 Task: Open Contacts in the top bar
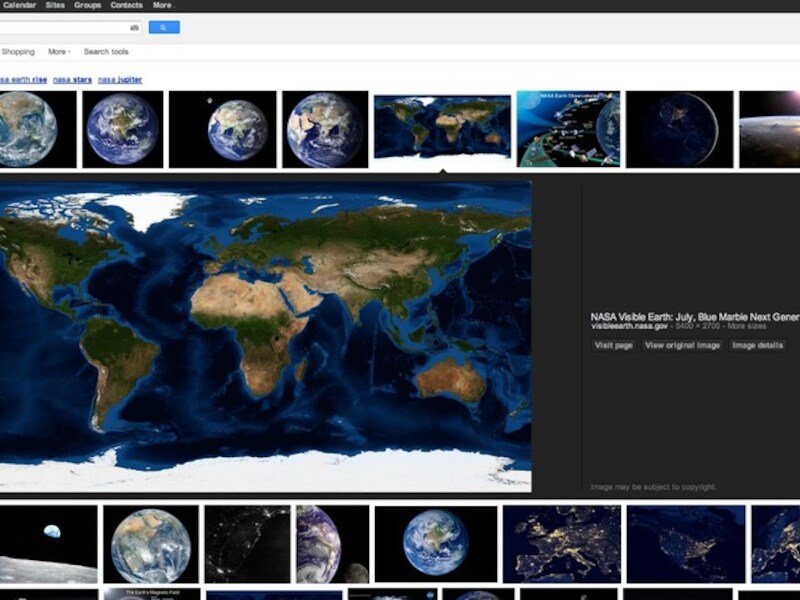point(127,5)
